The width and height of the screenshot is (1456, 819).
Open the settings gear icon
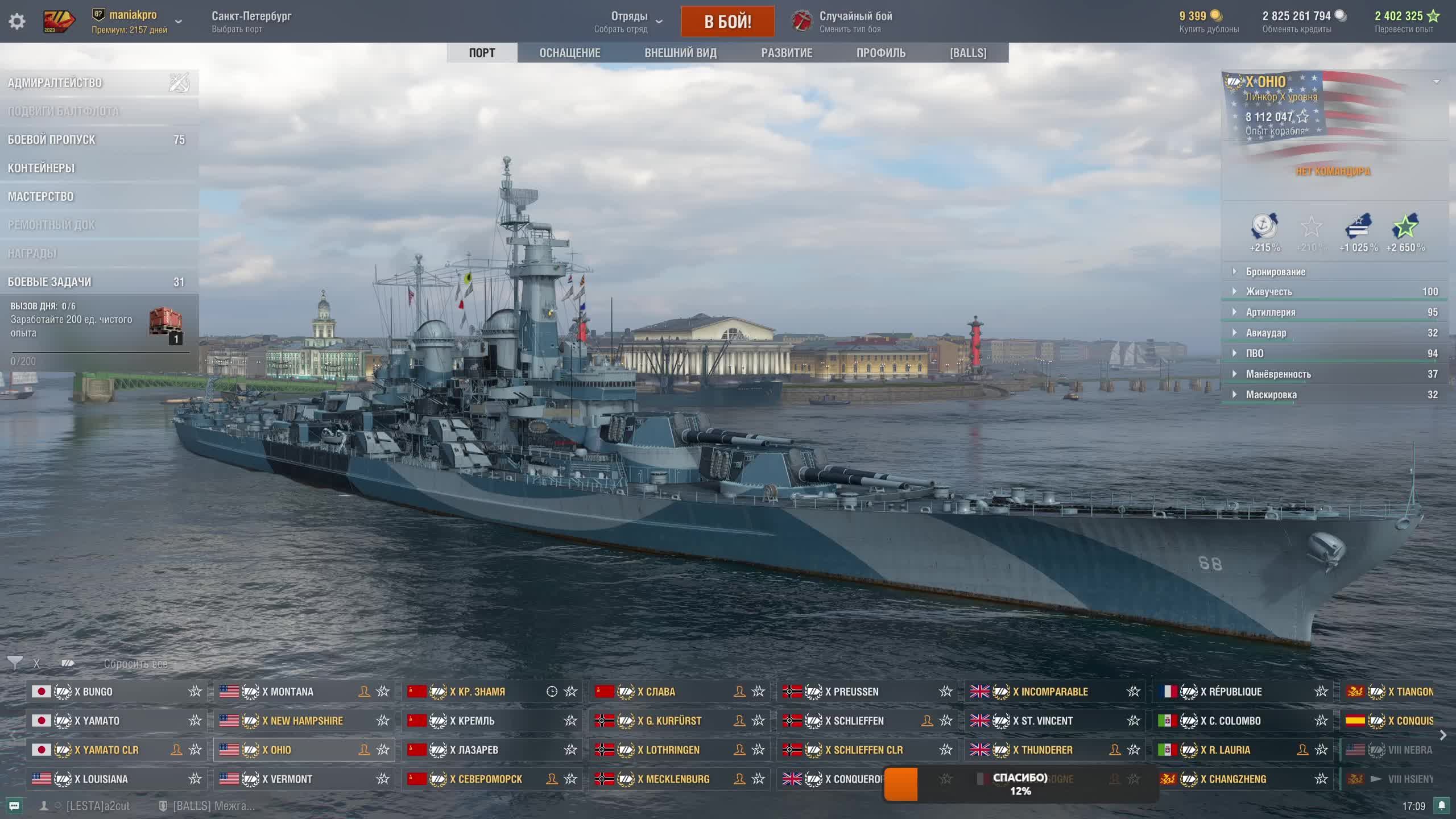click(x=17, y=22)
